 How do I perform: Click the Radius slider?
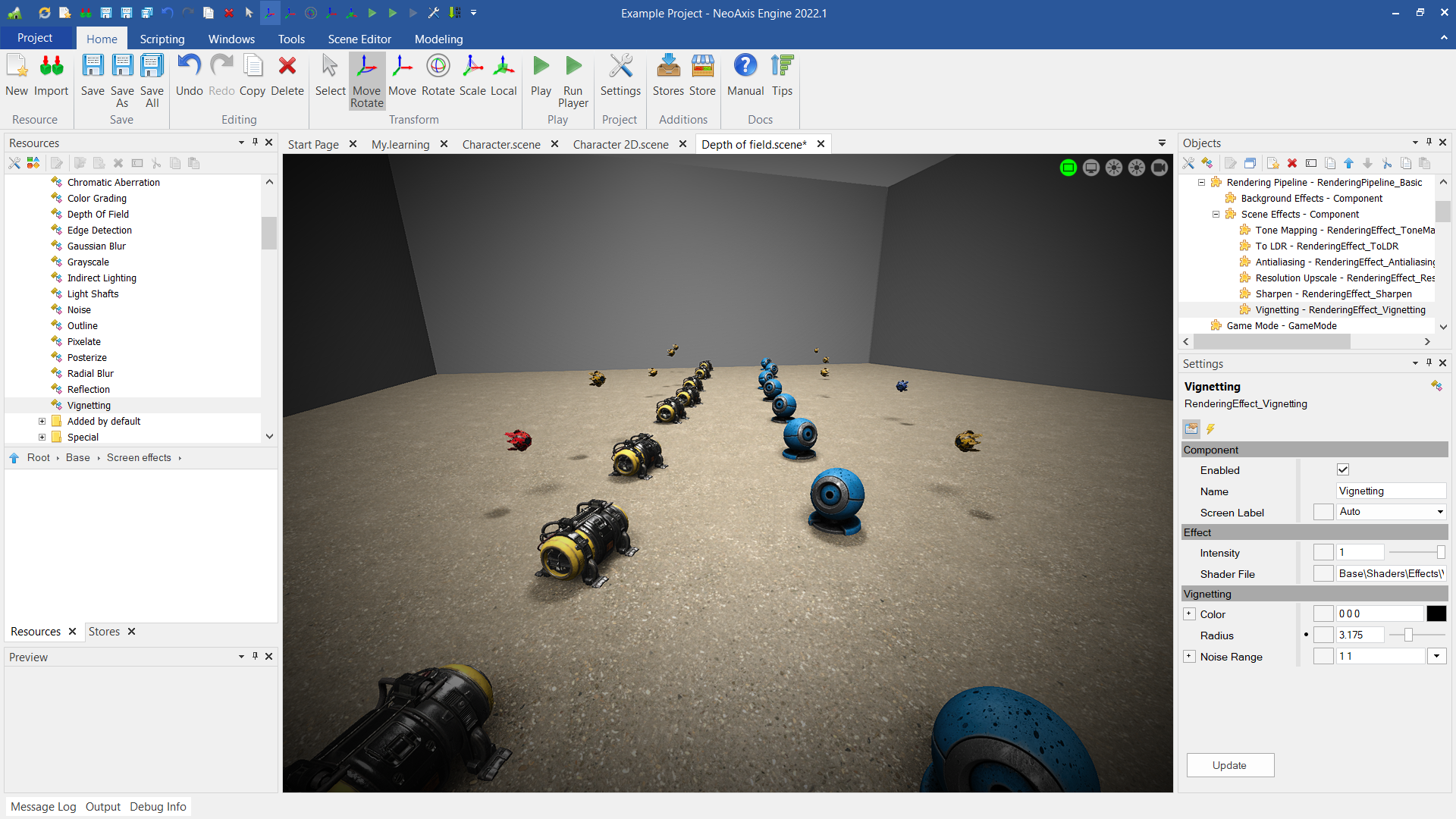[1417, 635]
